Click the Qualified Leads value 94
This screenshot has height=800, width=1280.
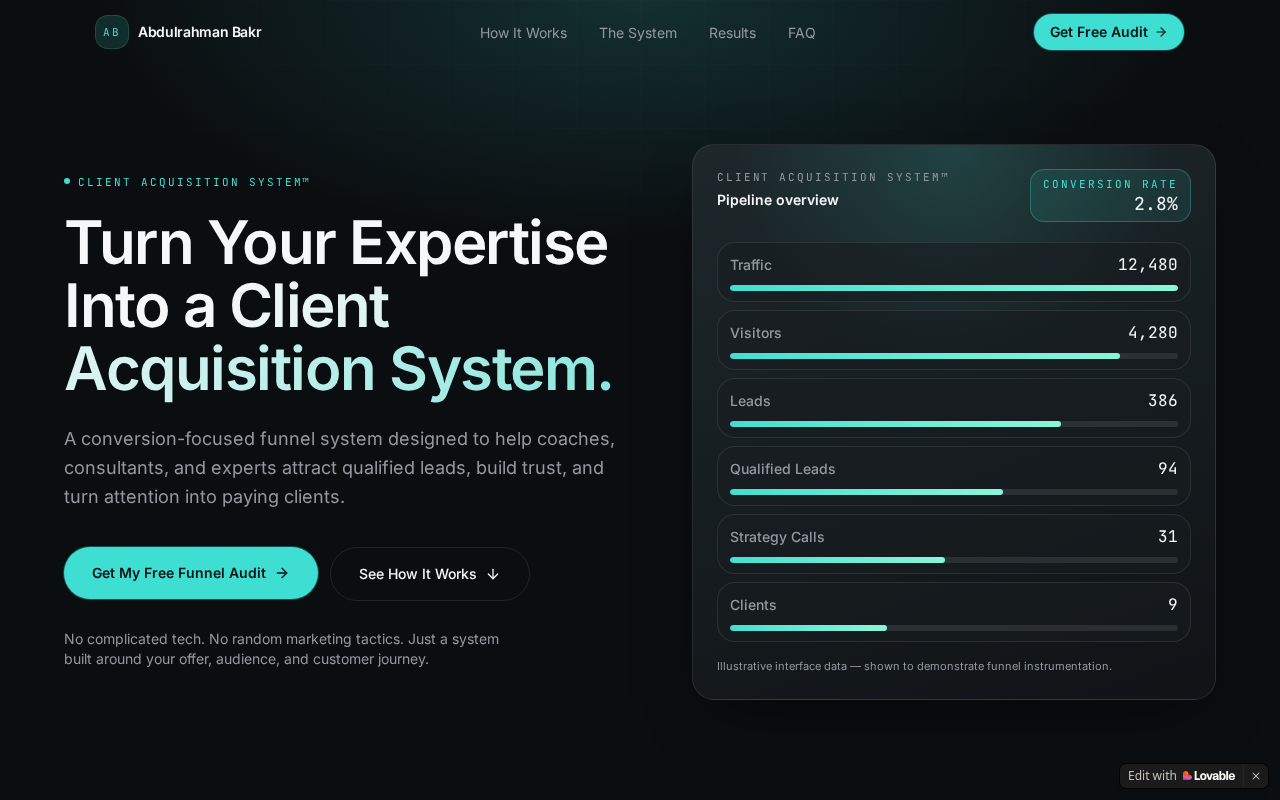[x=1168, y=469]
